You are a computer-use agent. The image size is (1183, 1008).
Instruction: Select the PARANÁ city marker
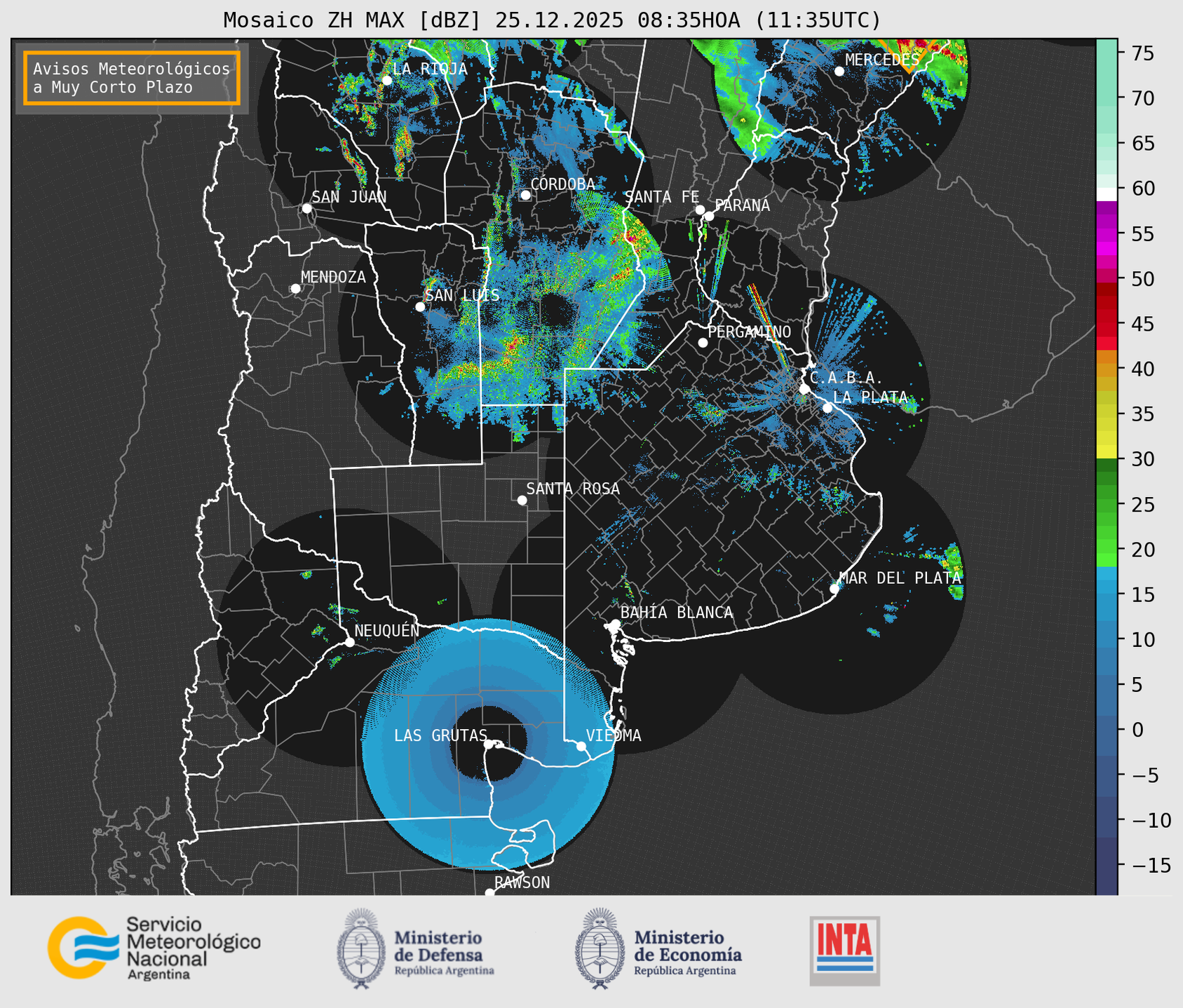coord(709,216)
